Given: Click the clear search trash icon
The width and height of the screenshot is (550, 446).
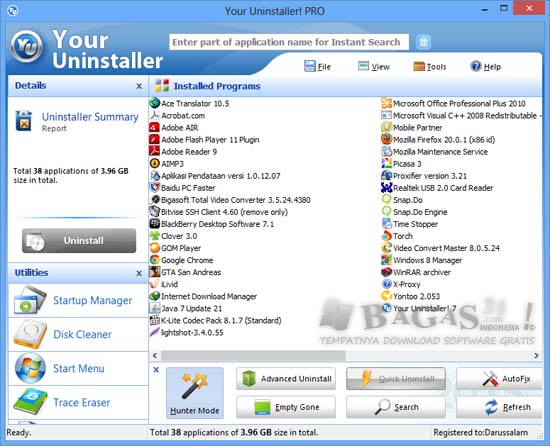Looking at the screenshot, I should 423,42.
